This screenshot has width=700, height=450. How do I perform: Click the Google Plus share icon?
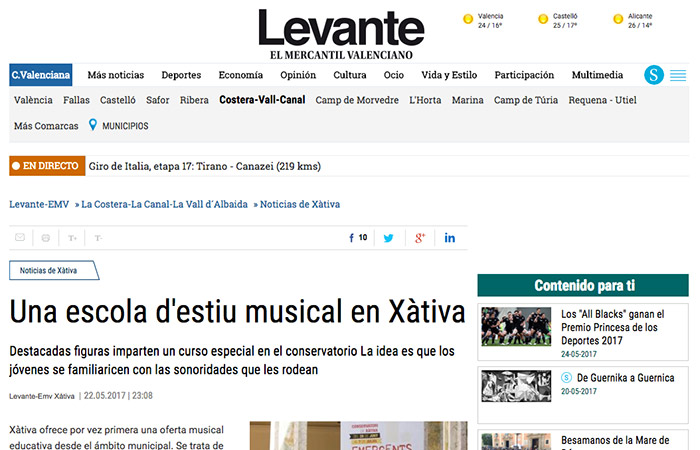(420, 238)
